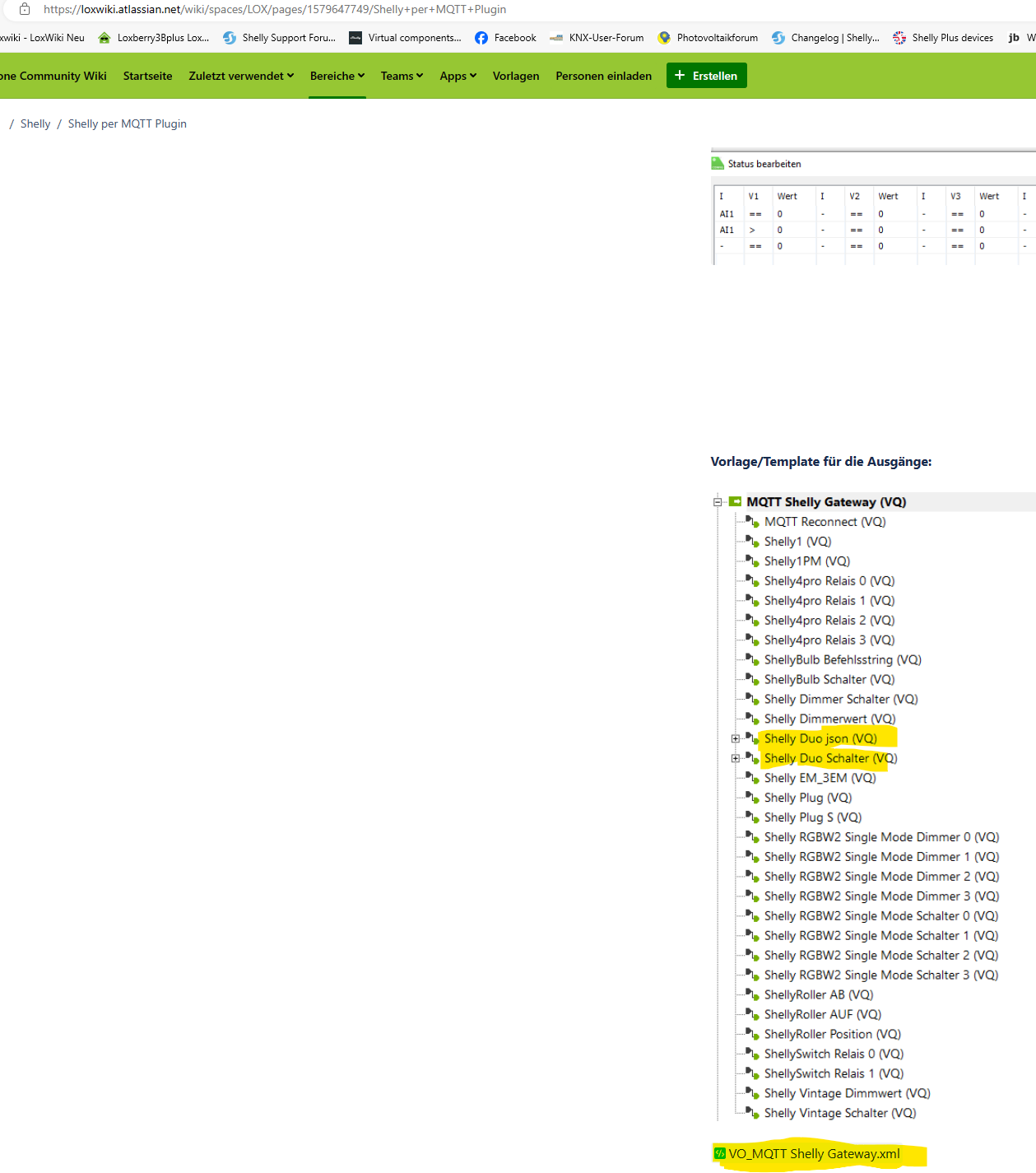Open the Loxberry3Bplus bookmark icon
This screenshot has height=1173, width=1036.
click(x=104, y=38)
